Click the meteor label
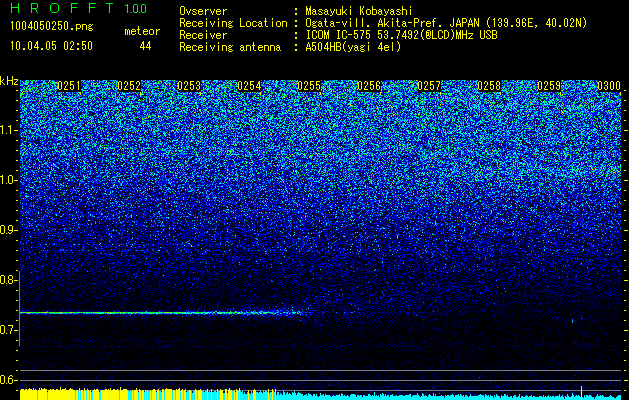The height and width of the screenshot is (400, 629). tap(142, 31)
